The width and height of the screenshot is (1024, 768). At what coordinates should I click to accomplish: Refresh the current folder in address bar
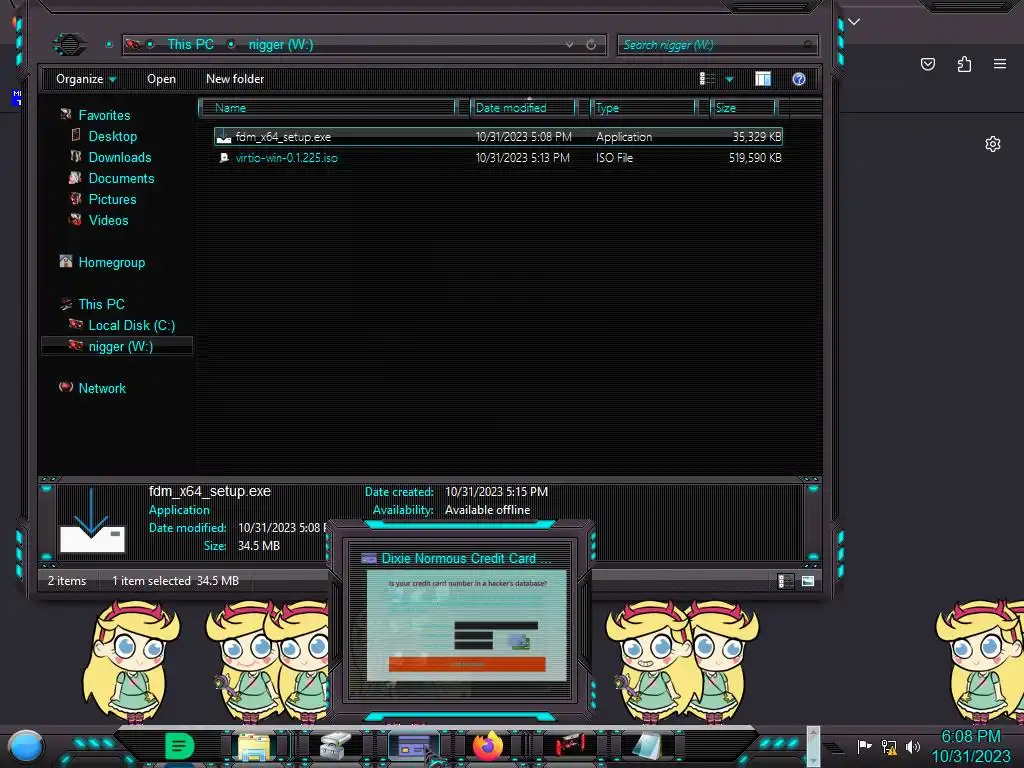[x=591, y=44]
